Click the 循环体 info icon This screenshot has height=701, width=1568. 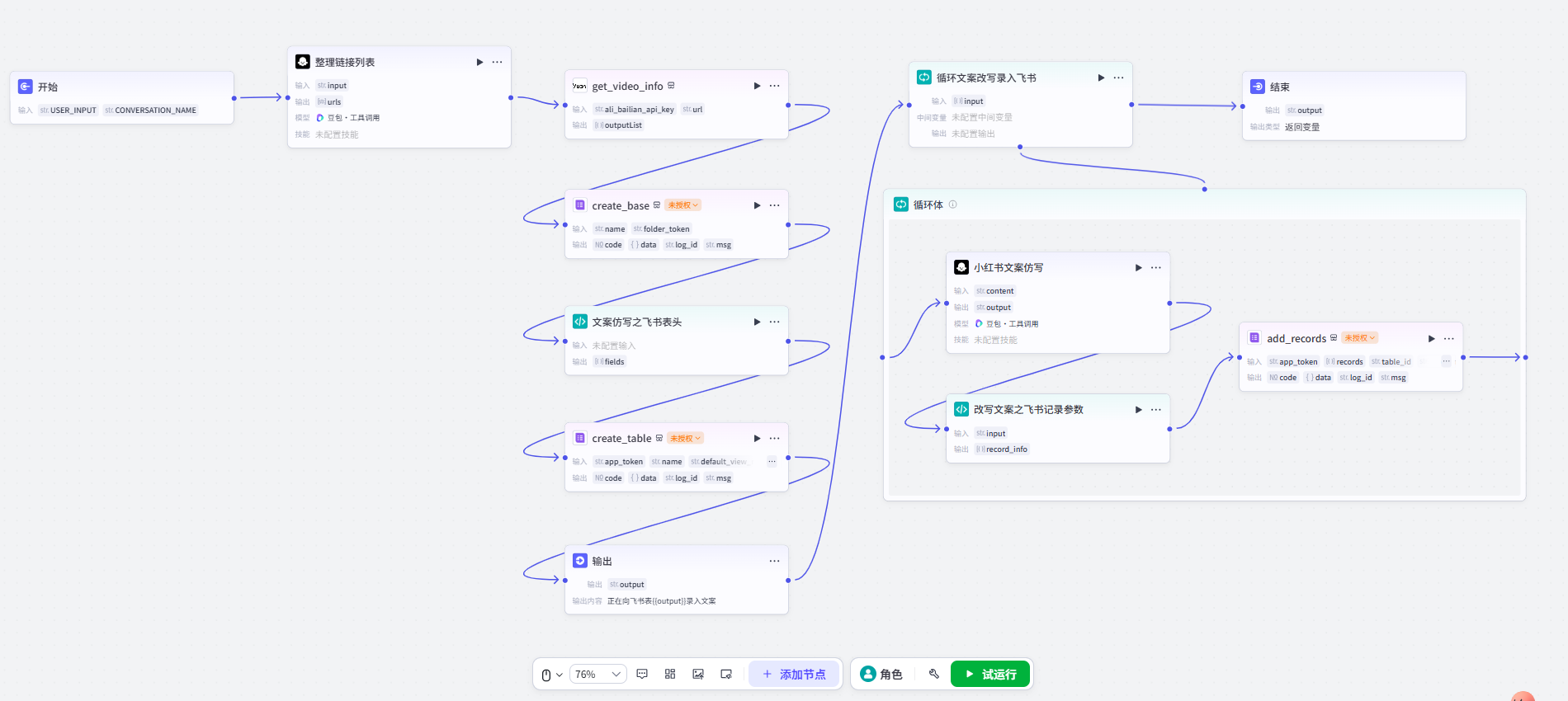[x=952, y=205]
